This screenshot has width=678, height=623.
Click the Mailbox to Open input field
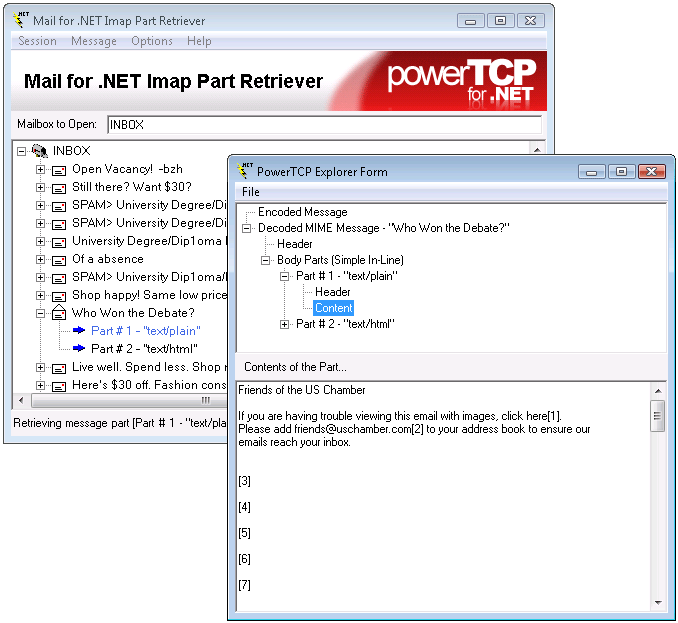324,125
